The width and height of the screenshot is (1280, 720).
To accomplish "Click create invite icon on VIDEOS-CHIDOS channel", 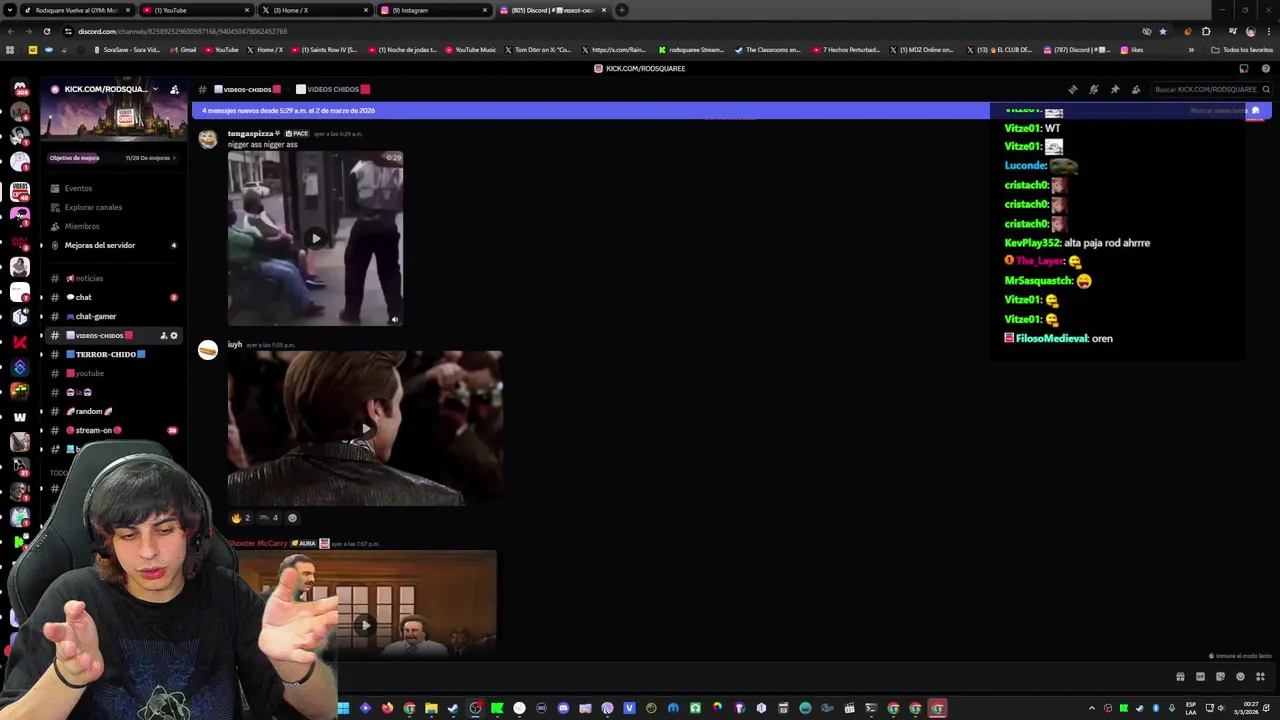I will [x=163, y=335].
